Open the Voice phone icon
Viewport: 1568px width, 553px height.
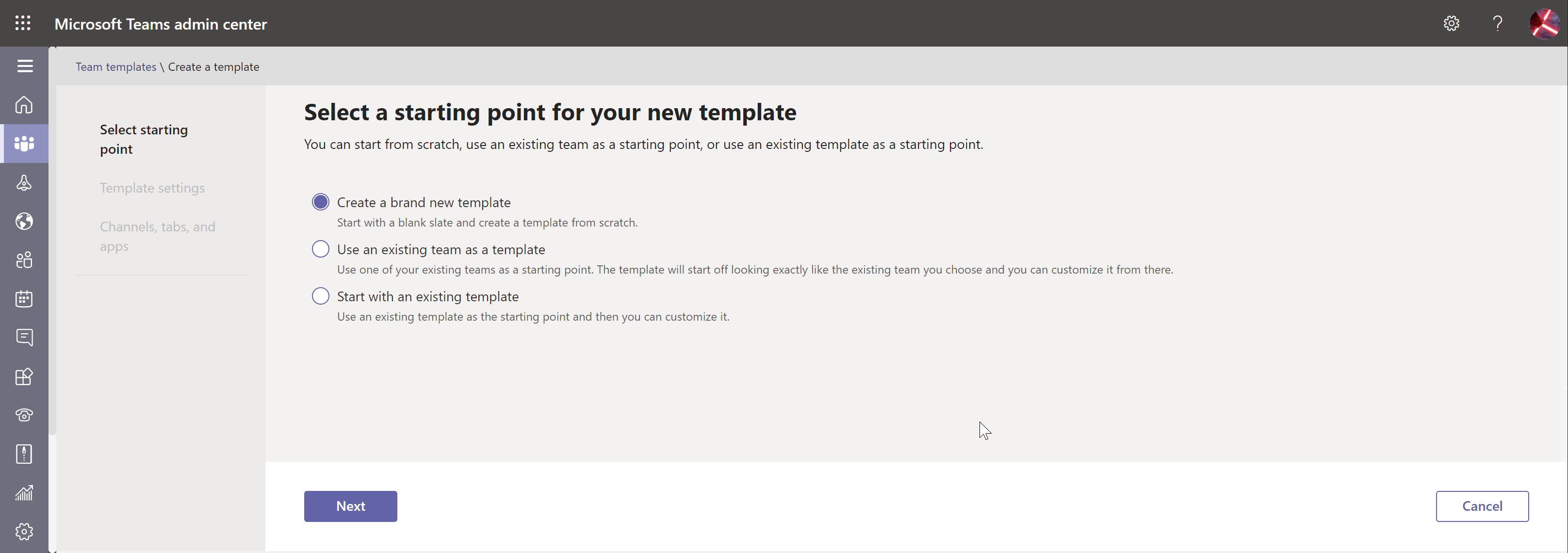(x=24, y=415)
